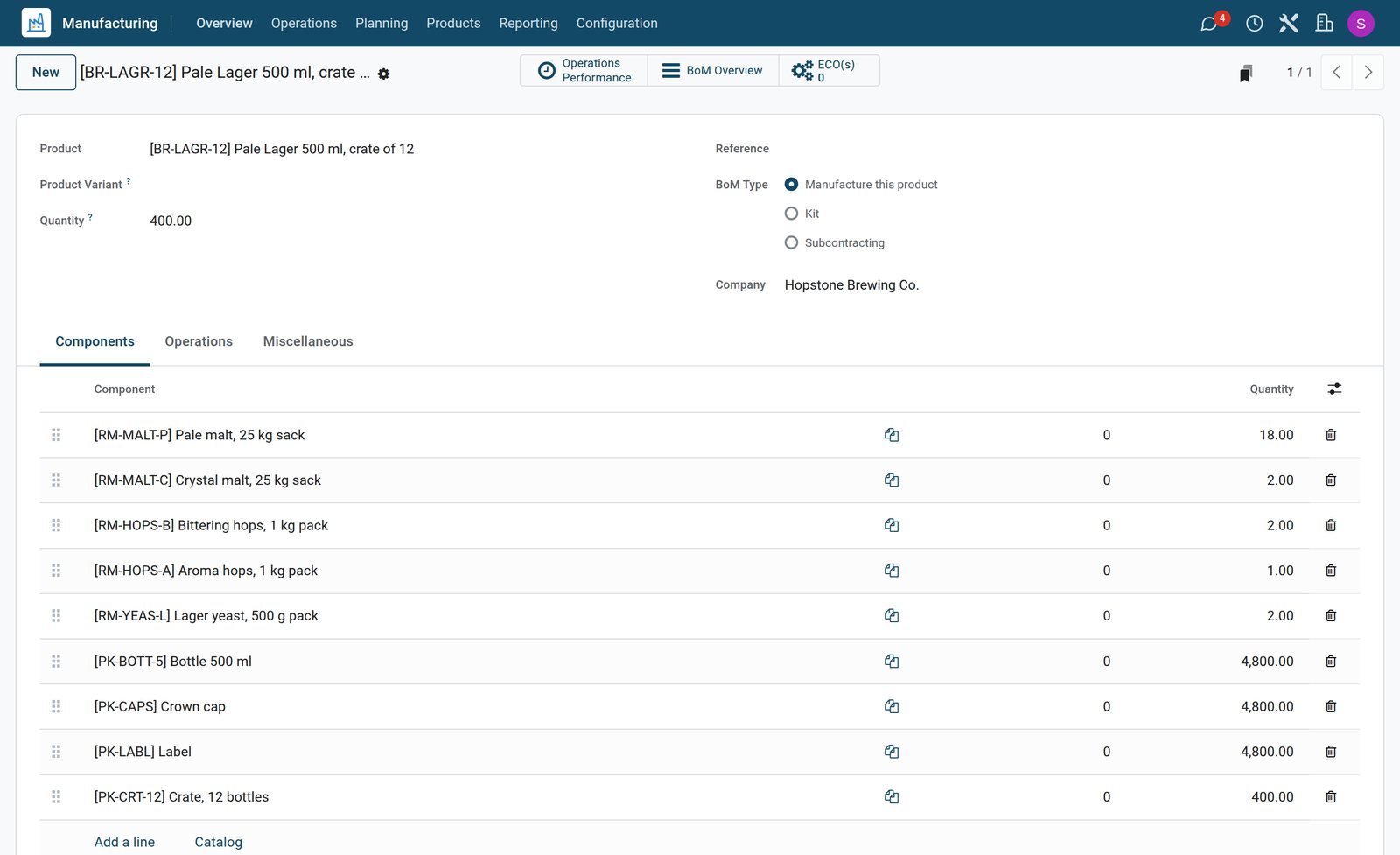Click the Quantity 400.00 field
This screenshot has height=855, width=1400.
coord(171,221)
